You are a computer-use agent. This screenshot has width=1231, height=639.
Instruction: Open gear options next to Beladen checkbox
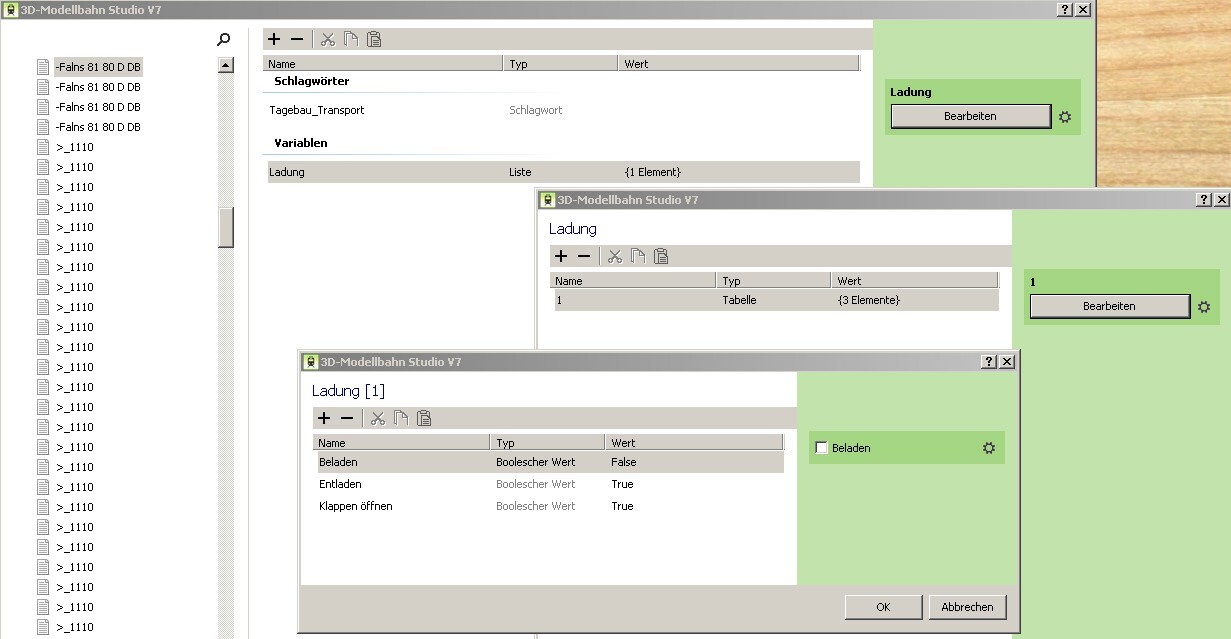(989, 448)
